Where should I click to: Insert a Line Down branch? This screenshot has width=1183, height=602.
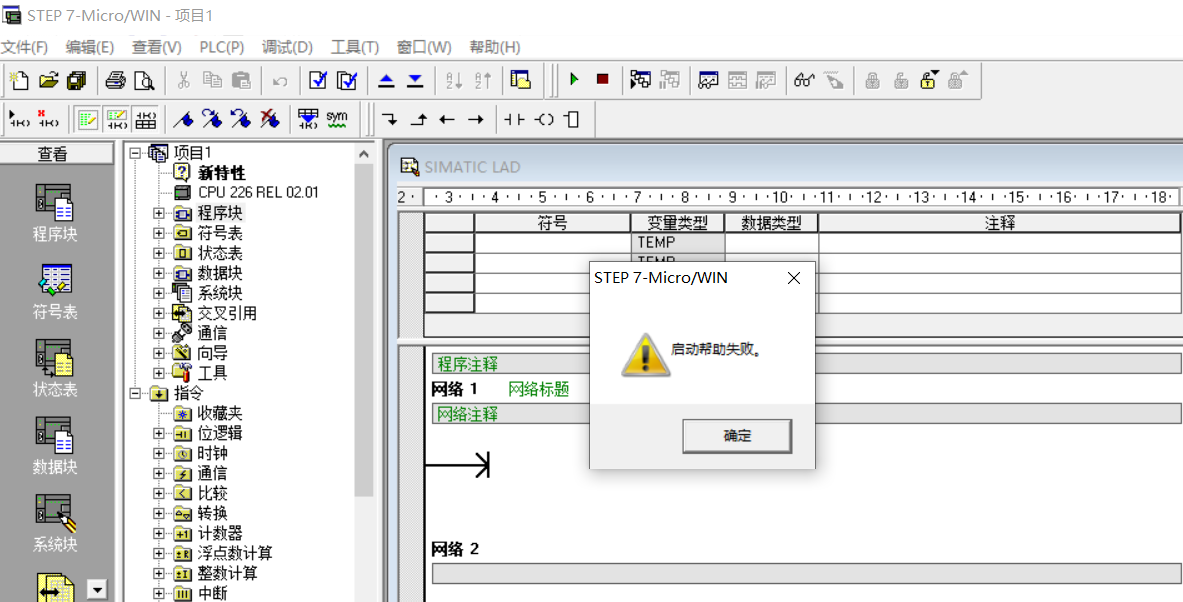(x=389, y=119)
